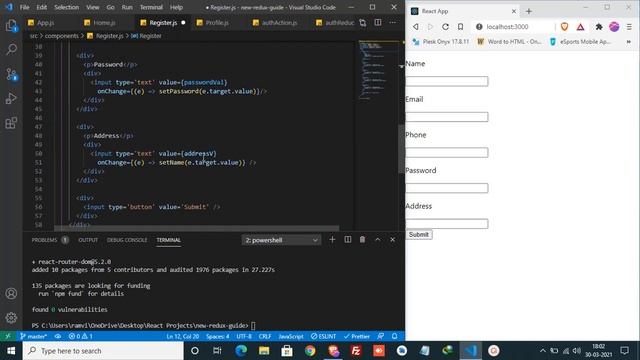Click the Password input field in browser

point(447,188)
